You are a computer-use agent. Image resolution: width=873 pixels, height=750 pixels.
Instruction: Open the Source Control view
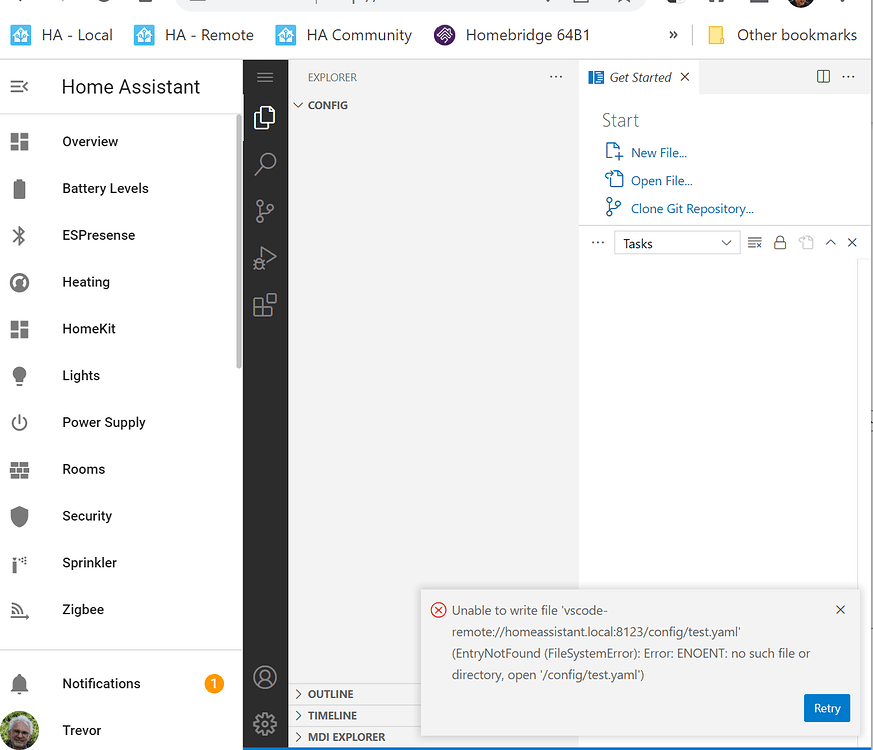click(265, 211)
